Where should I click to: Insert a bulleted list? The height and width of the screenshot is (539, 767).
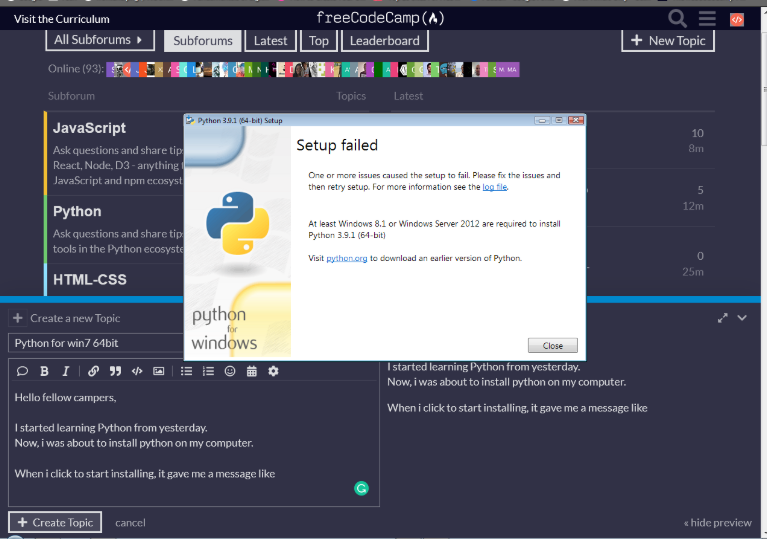click(186, 371)
